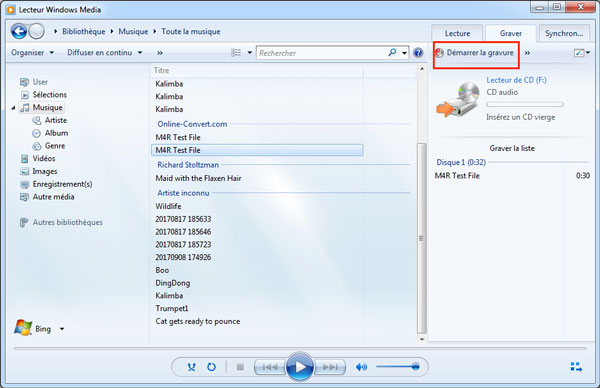
Task: Select Maid with the Flaxen Hair
Action: pyautogui.click(x=198, y=178)
